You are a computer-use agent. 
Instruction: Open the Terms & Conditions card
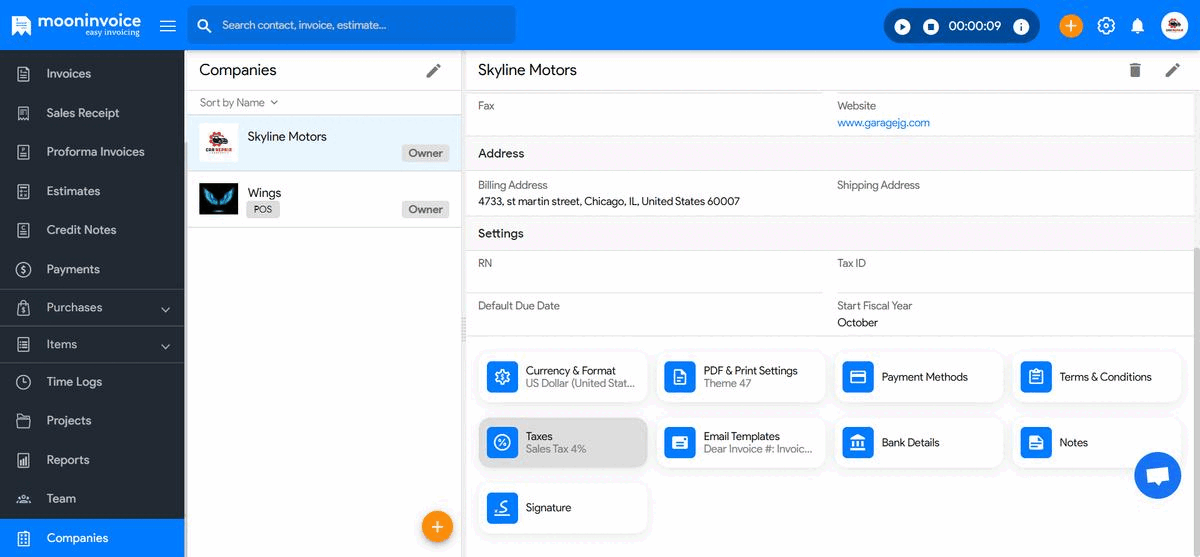point(1097,377)
